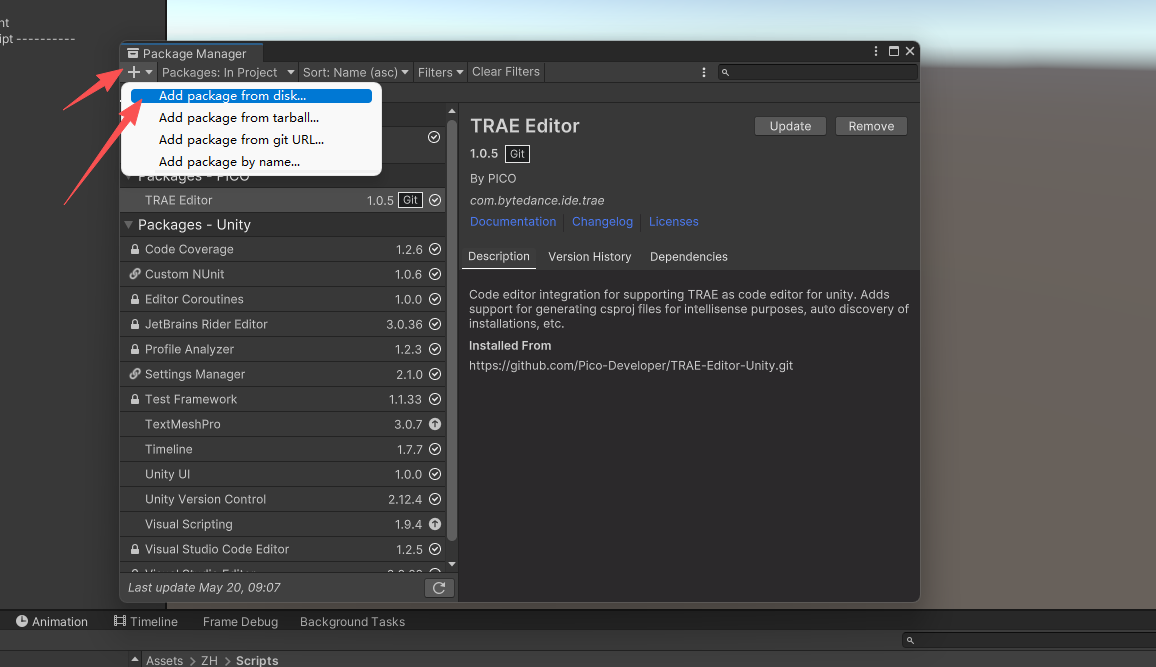Click the ZH breadcrumb folder
Screen dimensions: 1156x667
(209, 660)
